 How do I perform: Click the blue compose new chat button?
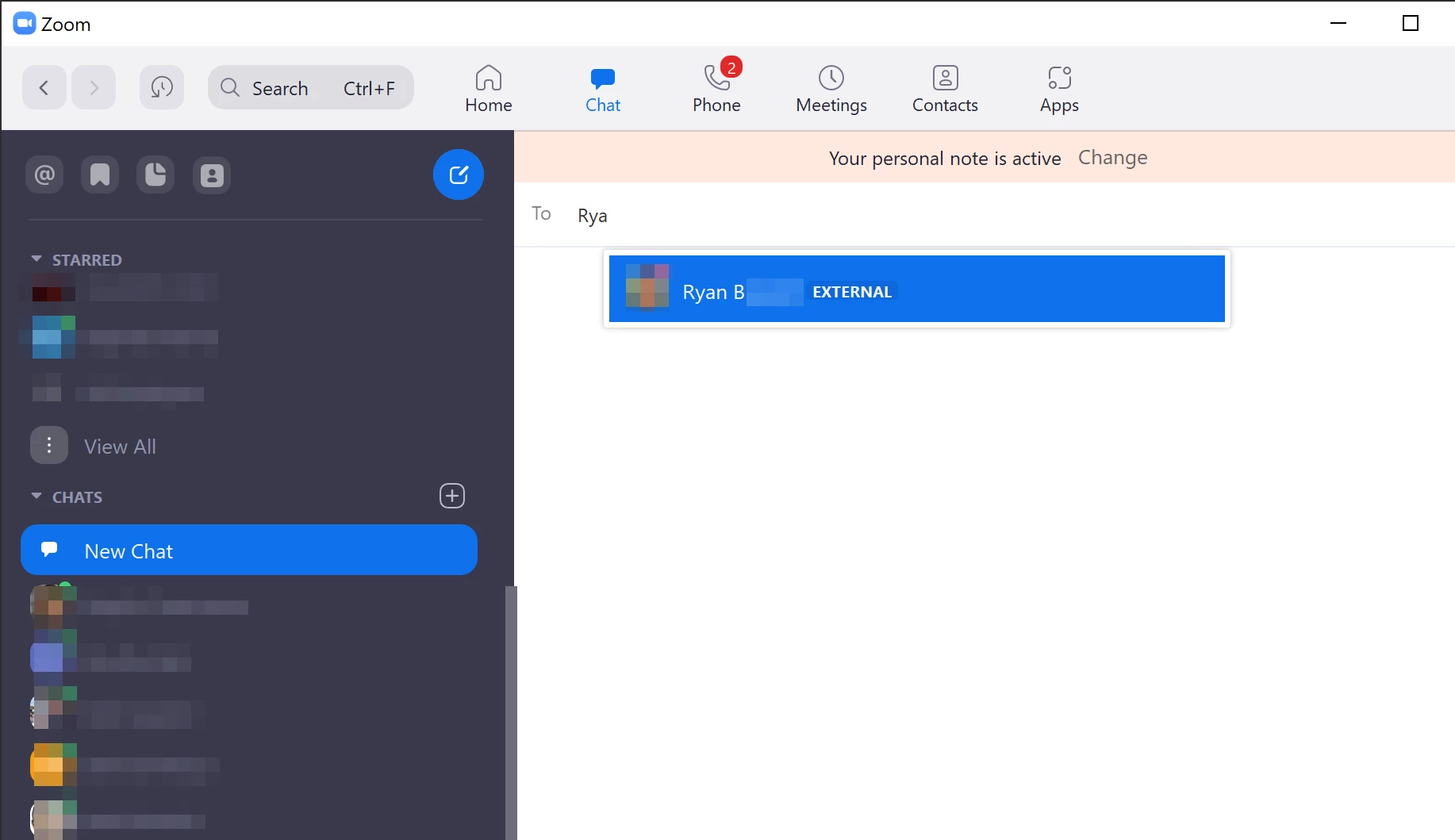459,175
